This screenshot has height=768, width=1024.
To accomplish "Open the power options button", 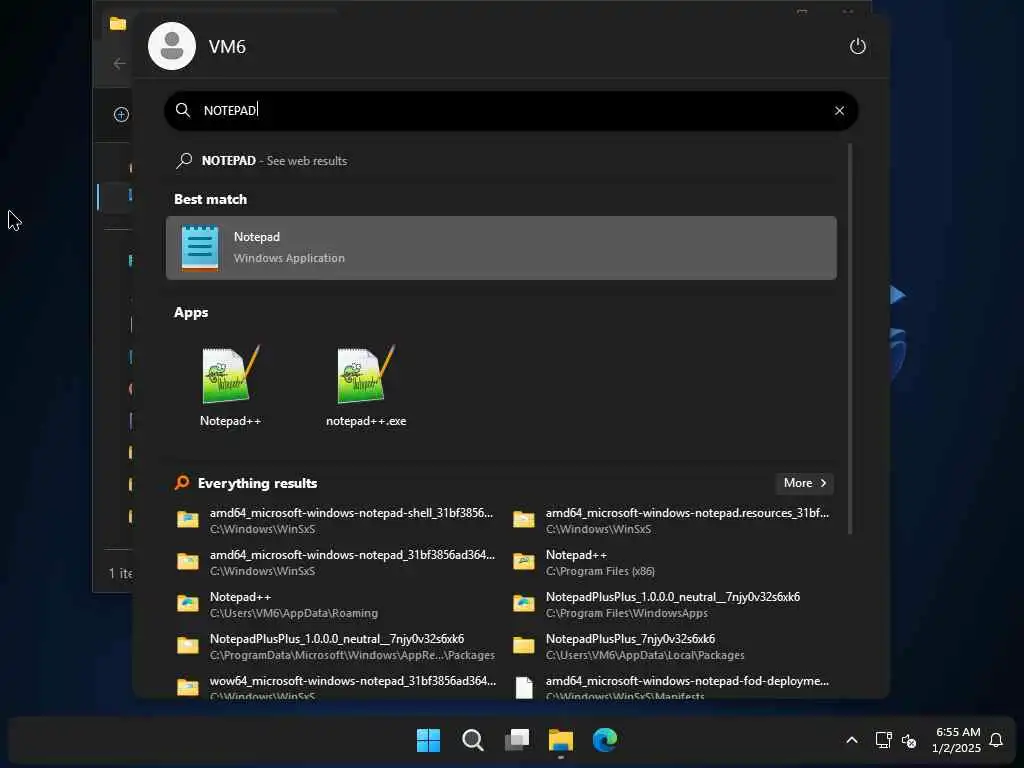I will [857, 46].
